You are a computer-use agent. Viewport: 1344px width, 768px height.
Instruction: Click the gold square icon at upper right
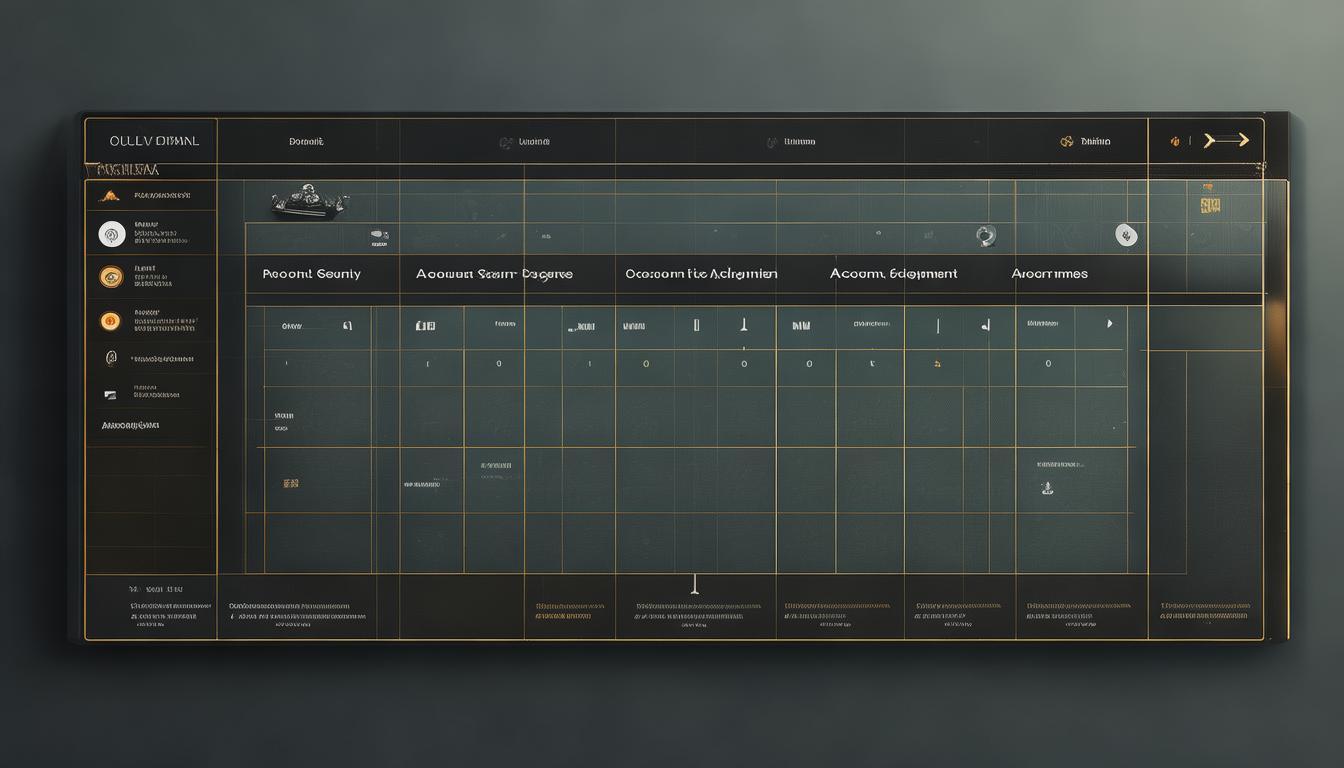click(1210, 206)
